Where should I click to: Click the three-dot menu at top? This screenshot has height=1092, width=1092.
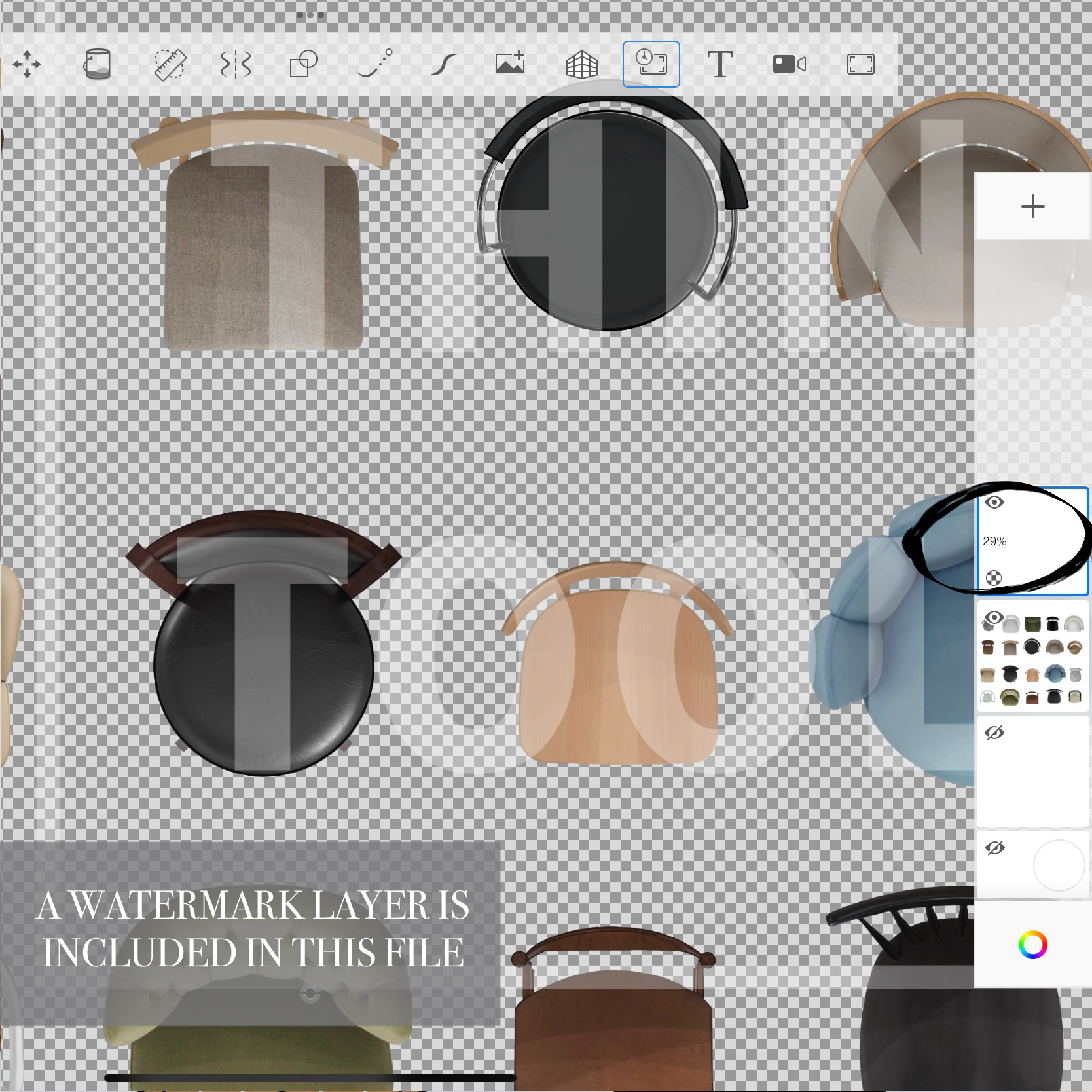(x=310, y=14)
